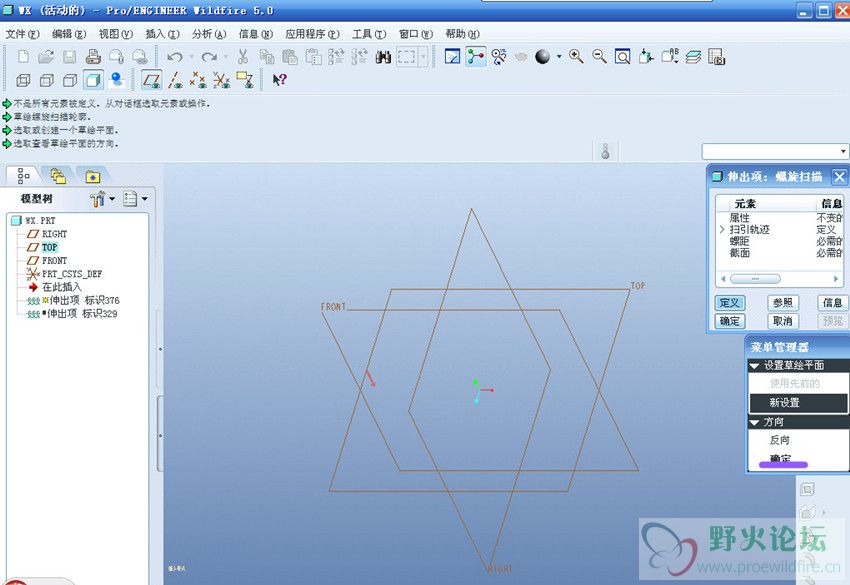Click the Zoom Out magnifier icon
850x585 pixels.
coord(600,56)
